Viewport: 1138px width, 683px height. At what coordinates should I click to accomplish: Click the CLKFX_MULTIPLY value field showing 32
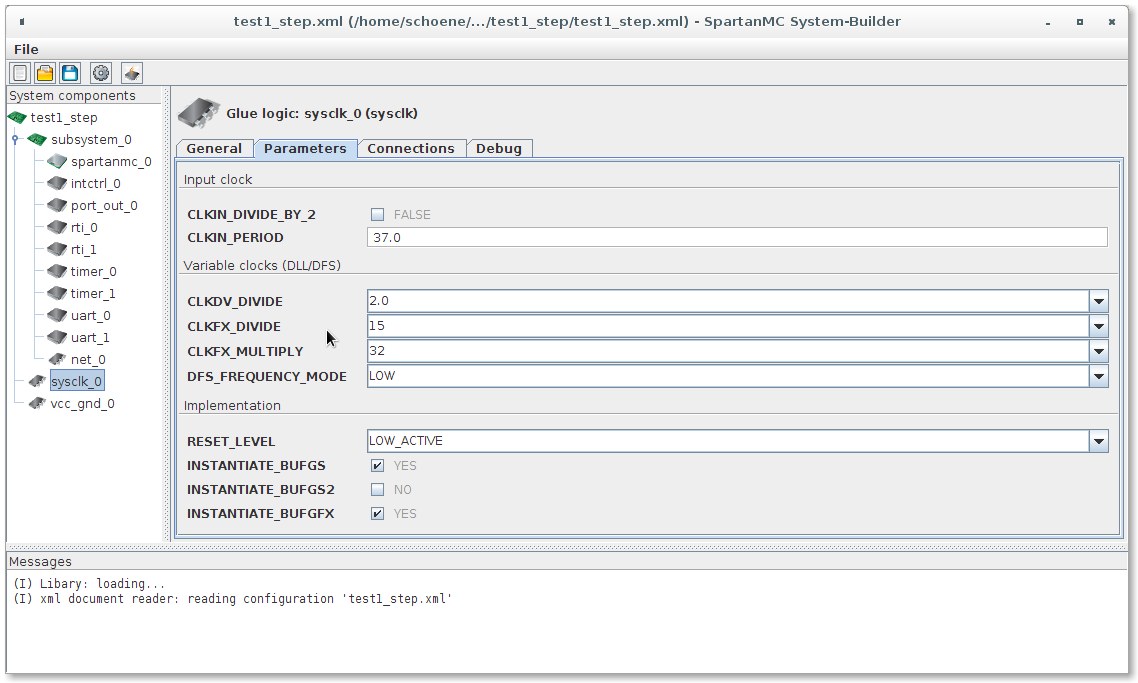click(728, 351)
